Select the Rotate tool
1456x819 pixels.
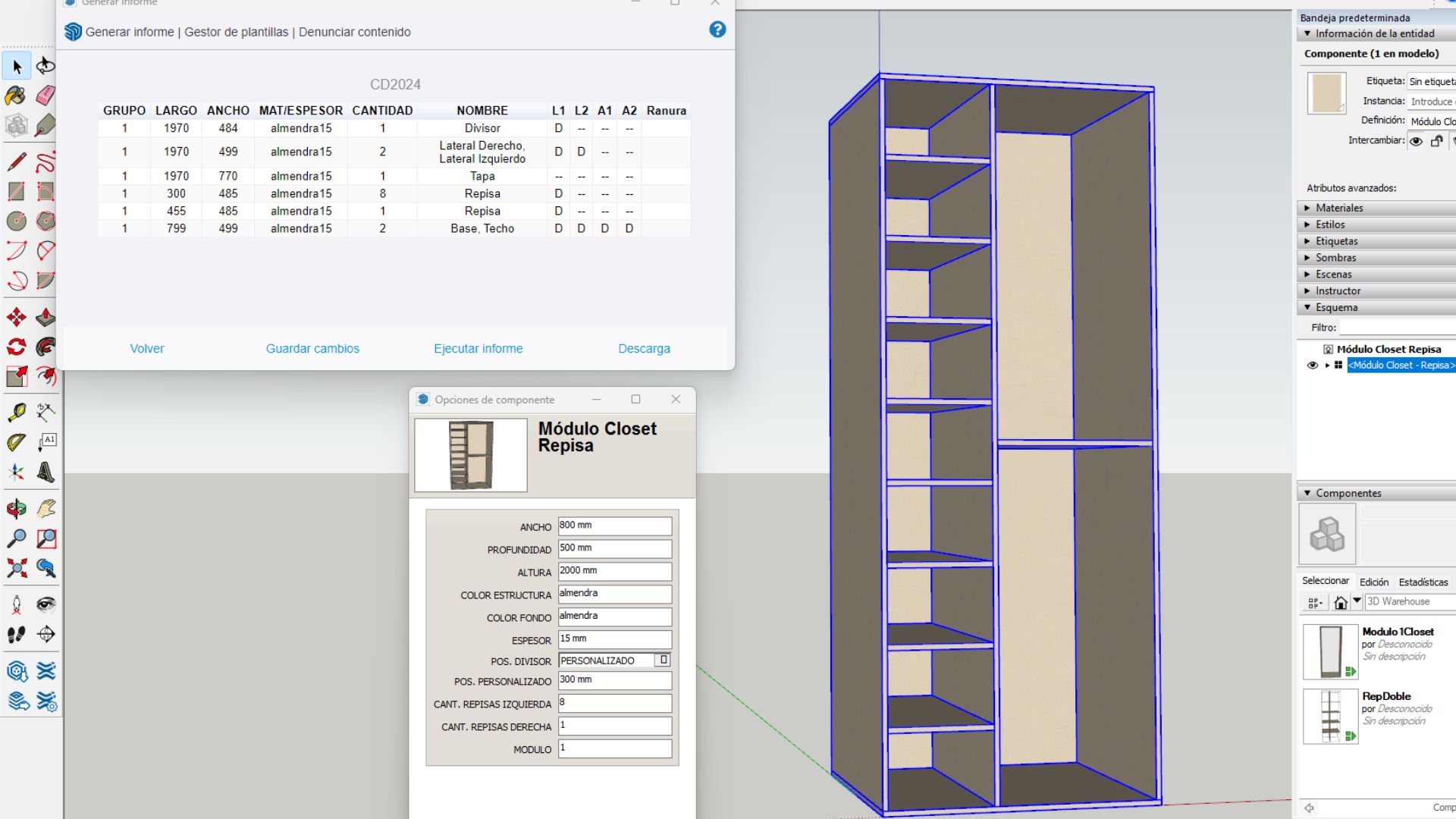(15, 347)
